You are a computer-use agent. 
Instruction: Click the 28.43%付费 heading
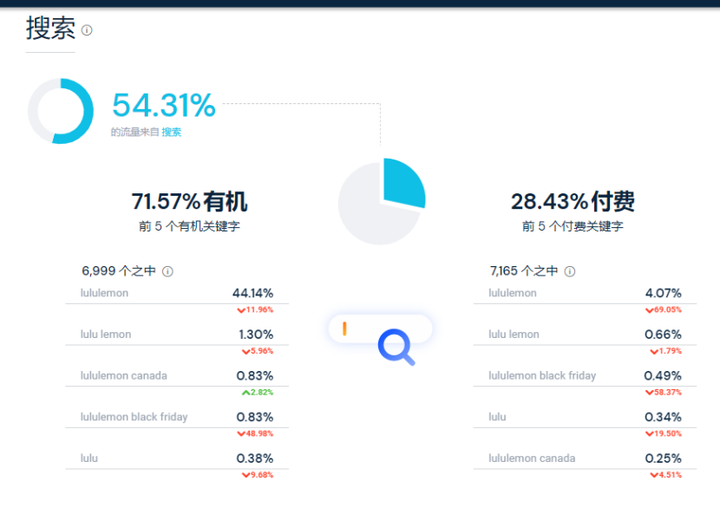click(573, 202)
